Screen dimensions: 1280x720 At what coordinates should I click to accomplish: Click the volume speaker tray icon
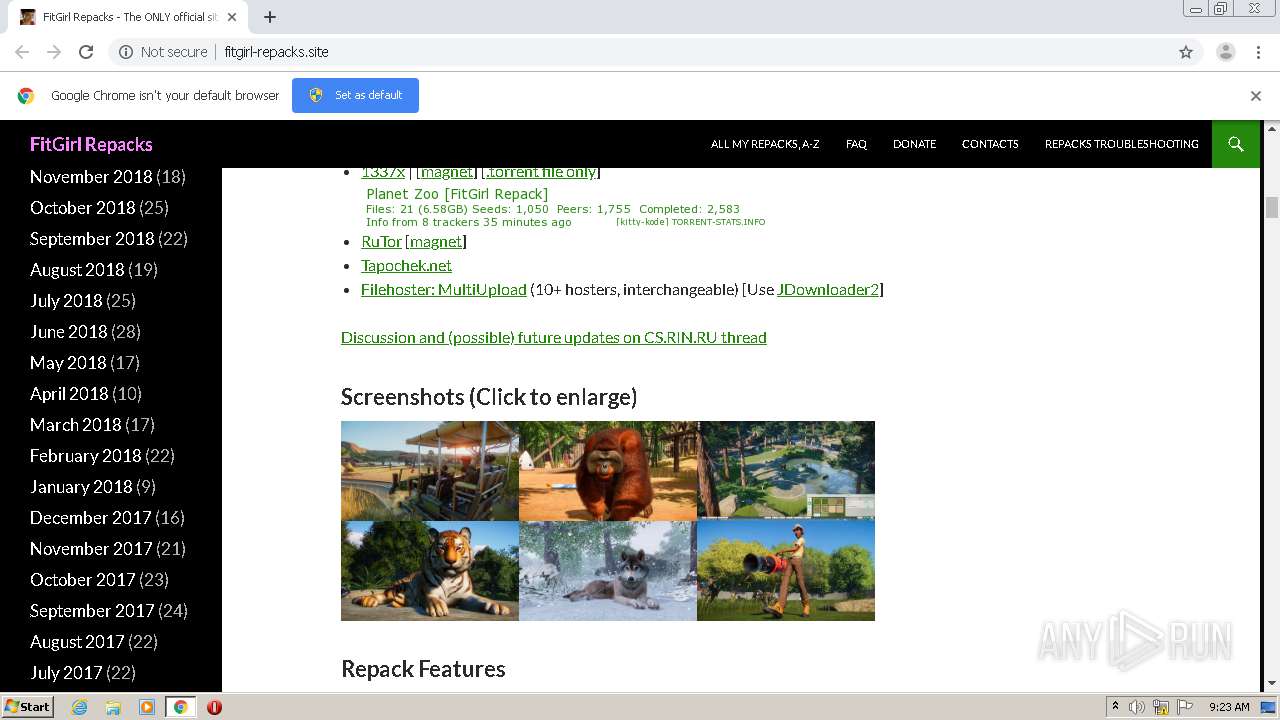(1137, 707)
